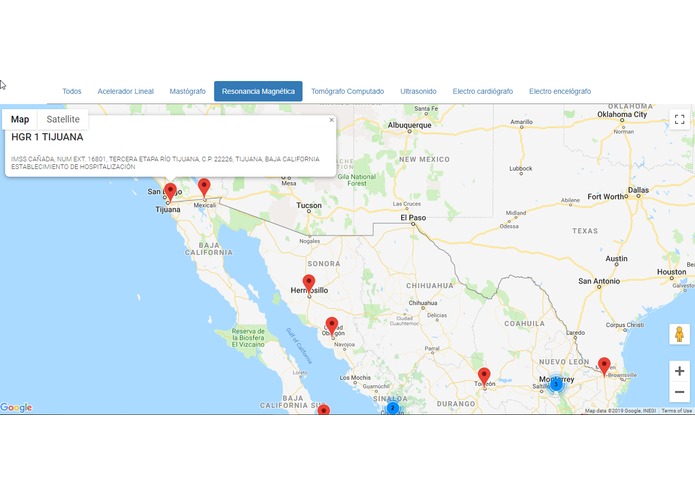Switch to the Mastógrafo tab

click(187, 91)
